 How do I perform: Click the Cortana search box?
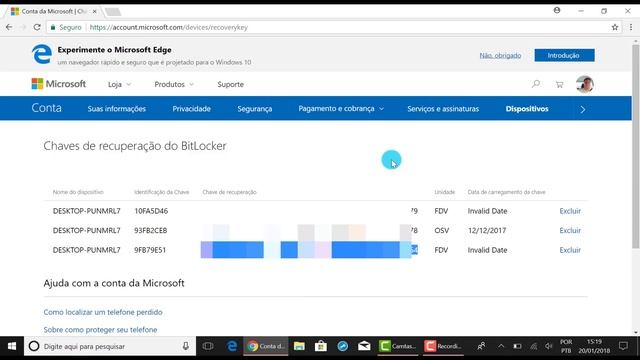pyautogui.click(x=109, y=347)
